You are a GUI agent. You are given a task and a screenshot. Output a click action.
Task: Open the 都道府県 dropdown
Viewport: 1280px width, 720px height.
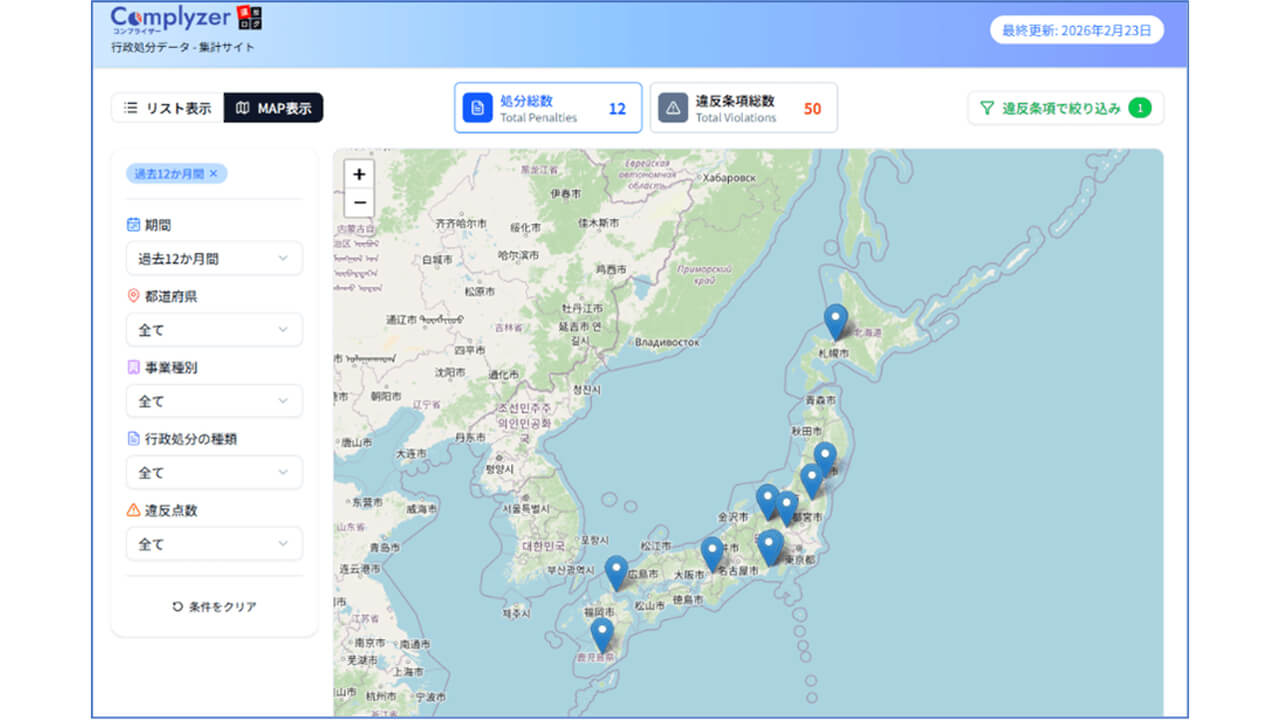[x=213, y=329]
